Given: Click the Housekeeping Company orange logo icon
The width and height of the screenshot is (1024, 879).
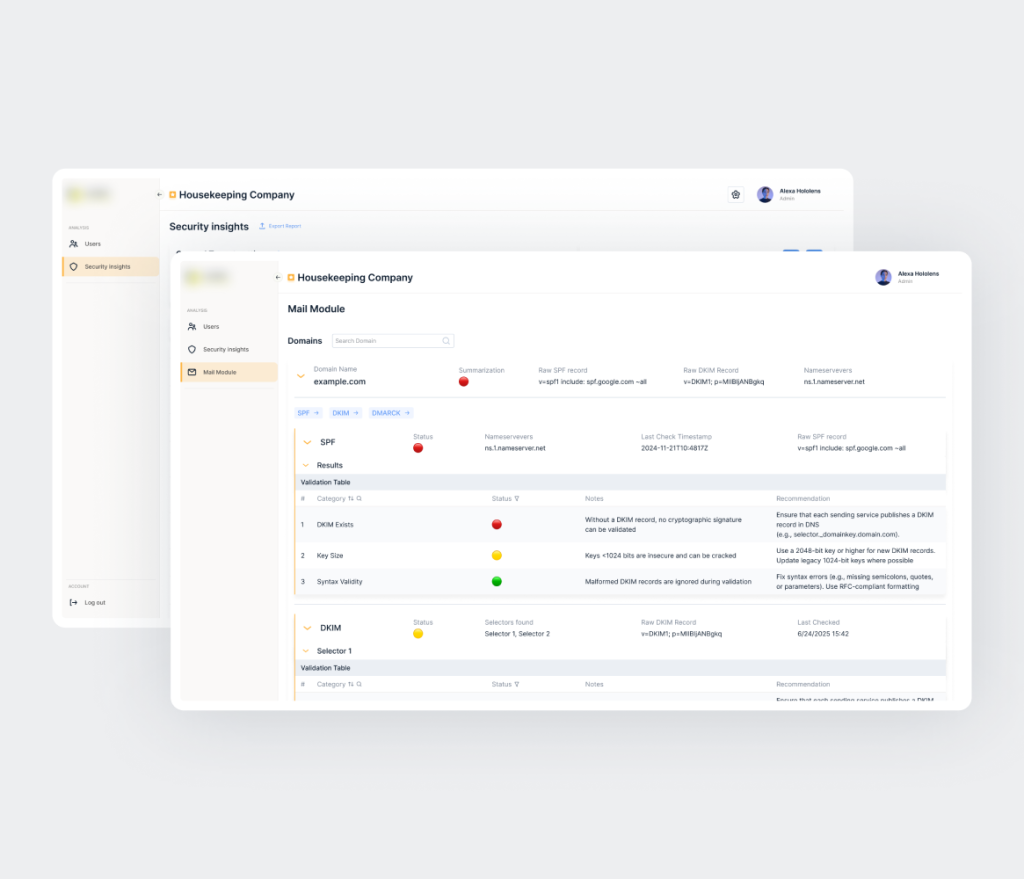Looking at the screenshot, I should pos(290,277).
